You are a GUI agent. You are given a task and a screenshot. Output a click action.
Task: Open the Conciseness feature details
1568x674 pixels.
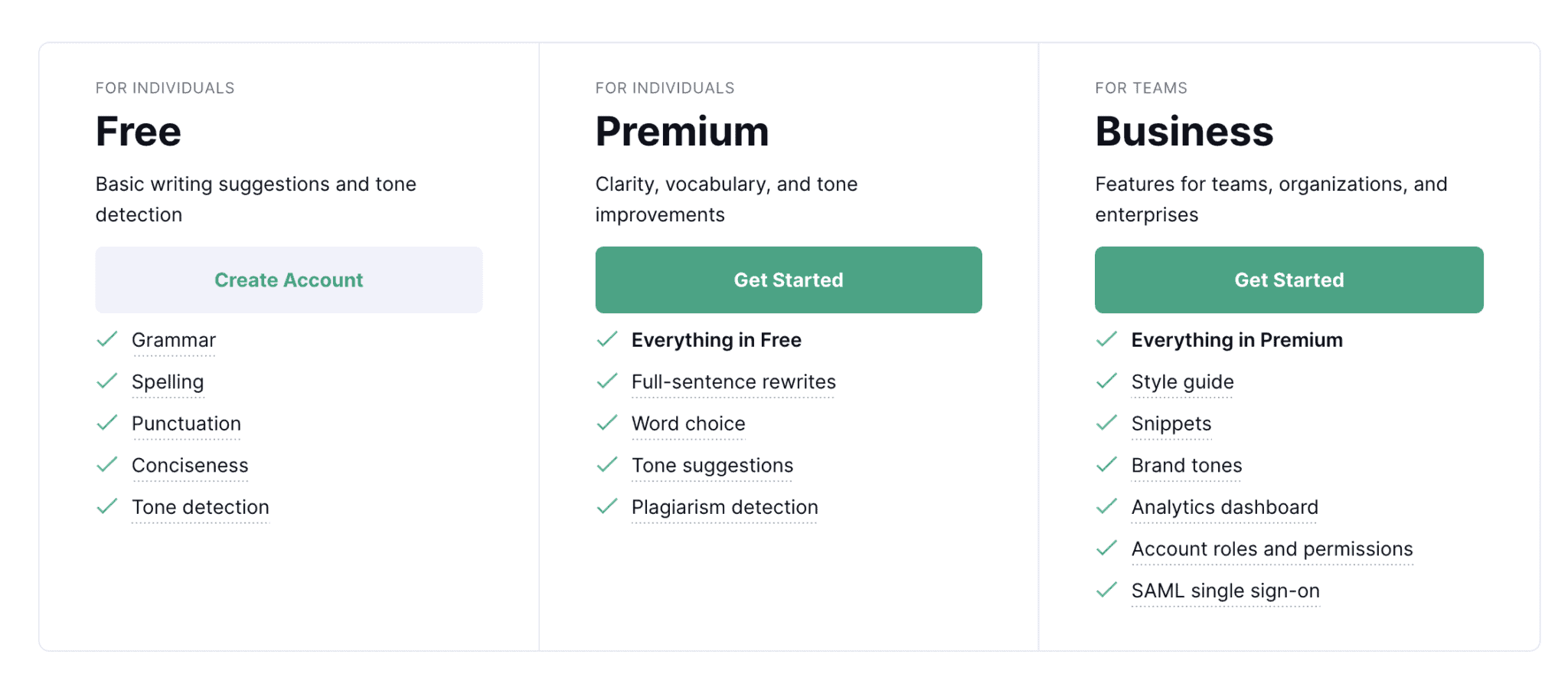(x=190, y=465)
